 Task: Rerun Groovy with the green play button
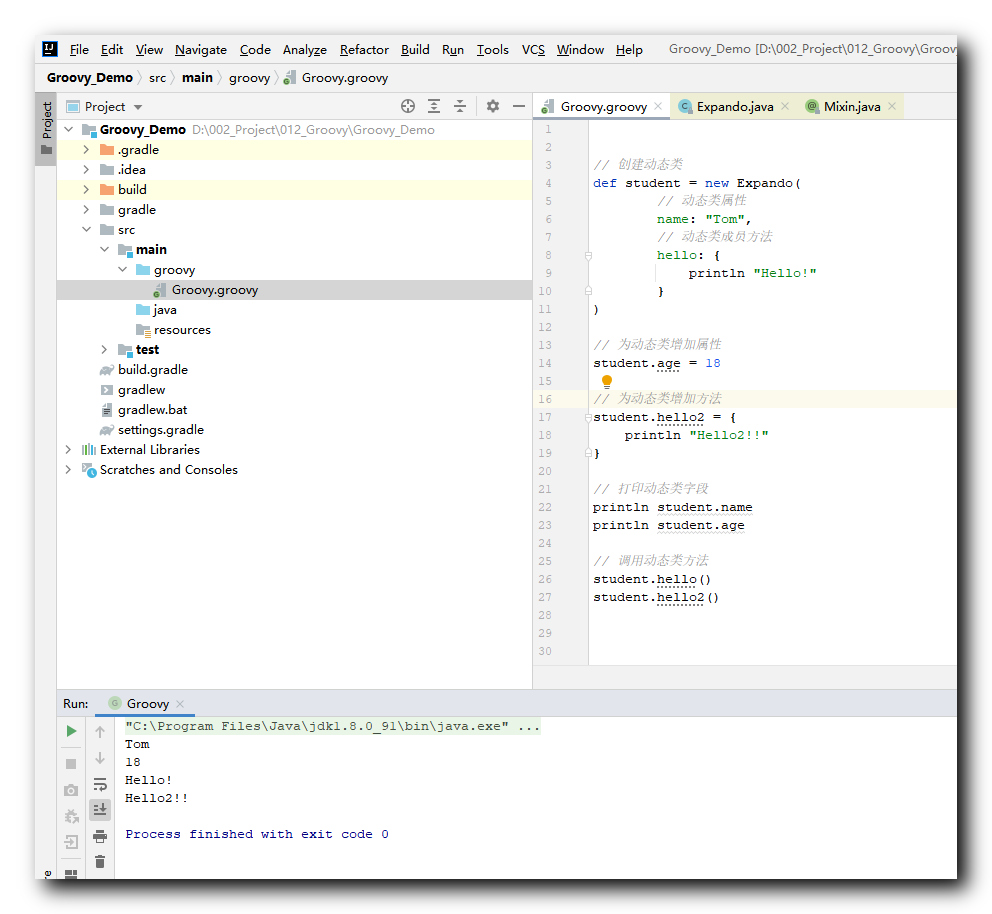click(71, 731)
